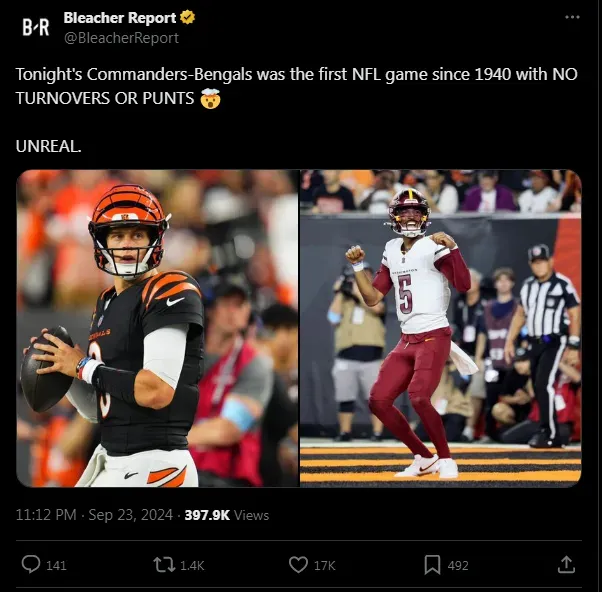The height and width of the screenshot is (592, 602).
Task: Click the Bleacher Report B/R avatar
Action: point(36,27)
